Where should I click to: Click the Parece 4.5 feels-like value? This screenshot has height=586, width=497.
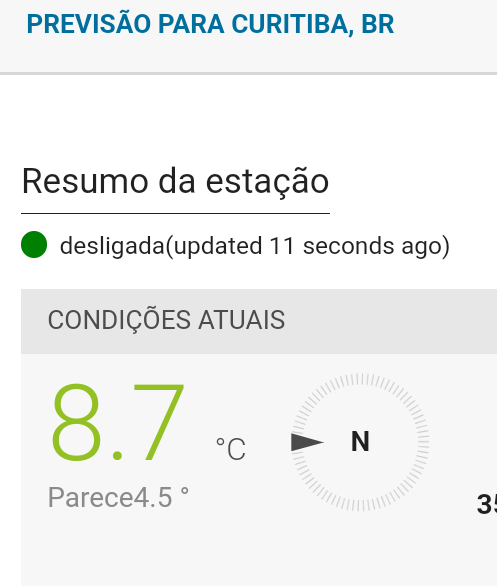(118, 497)
